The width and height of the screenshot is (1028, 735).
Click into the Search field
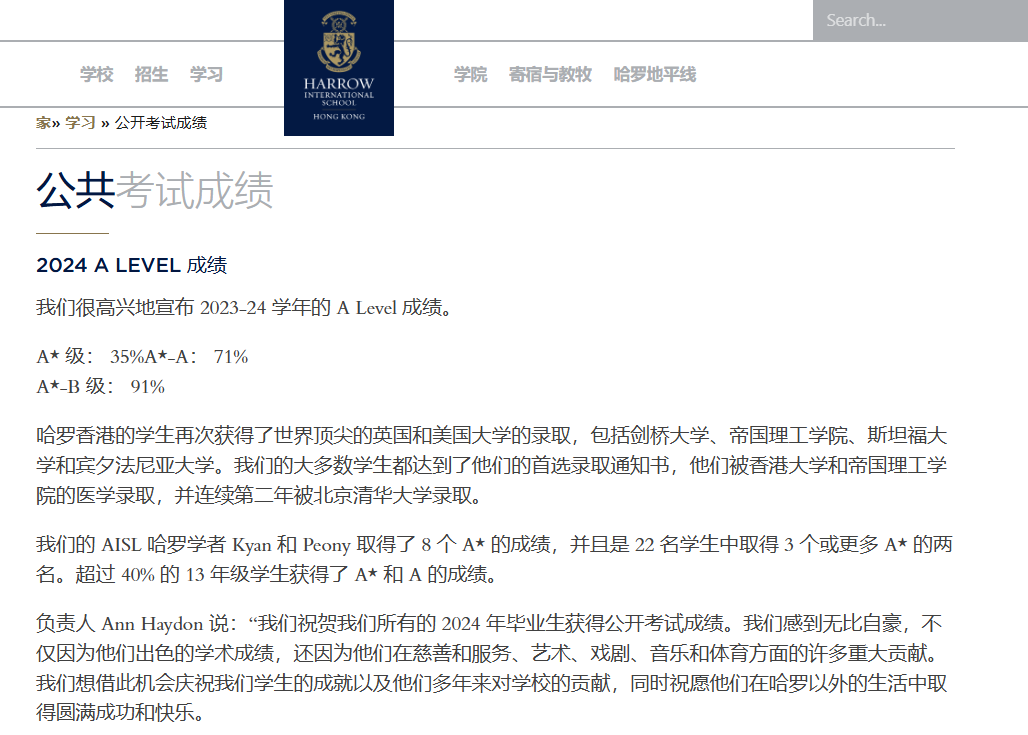click(920, 20)
